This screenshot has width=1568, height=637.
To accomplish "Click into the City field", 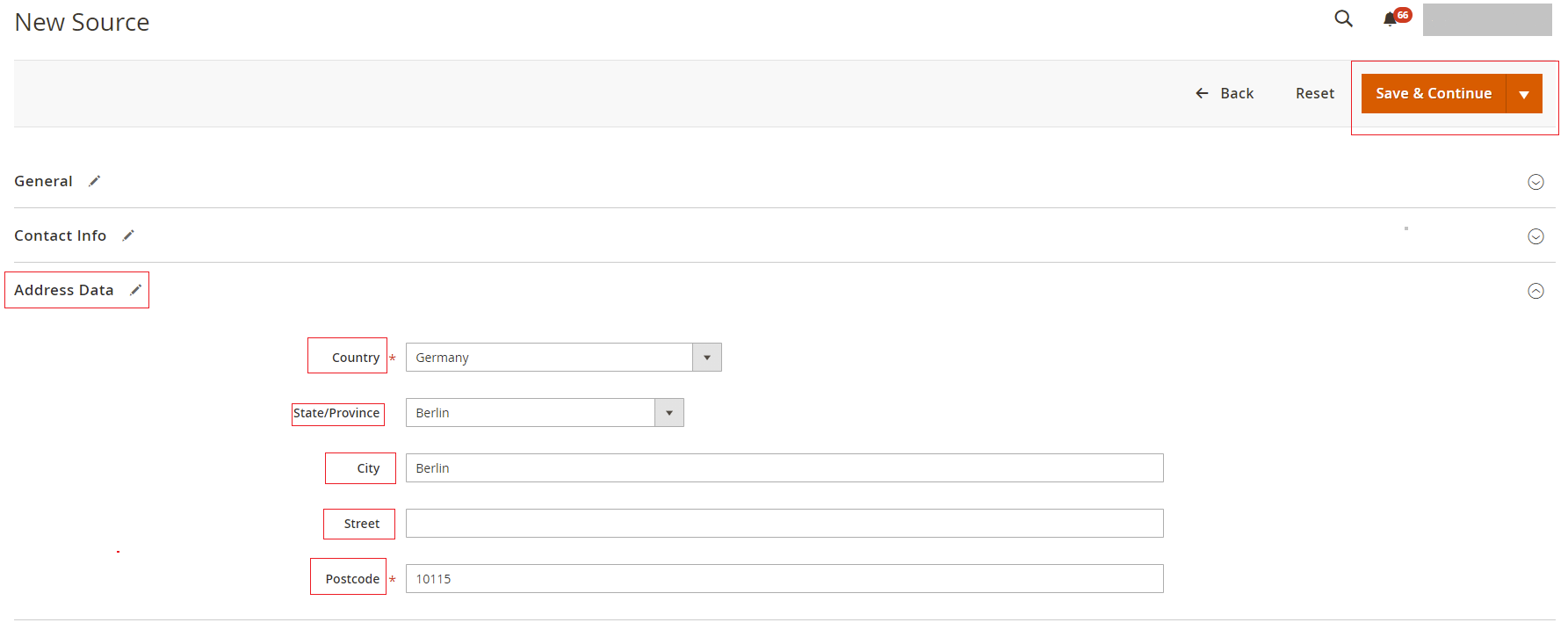I will tap(784, 468).
